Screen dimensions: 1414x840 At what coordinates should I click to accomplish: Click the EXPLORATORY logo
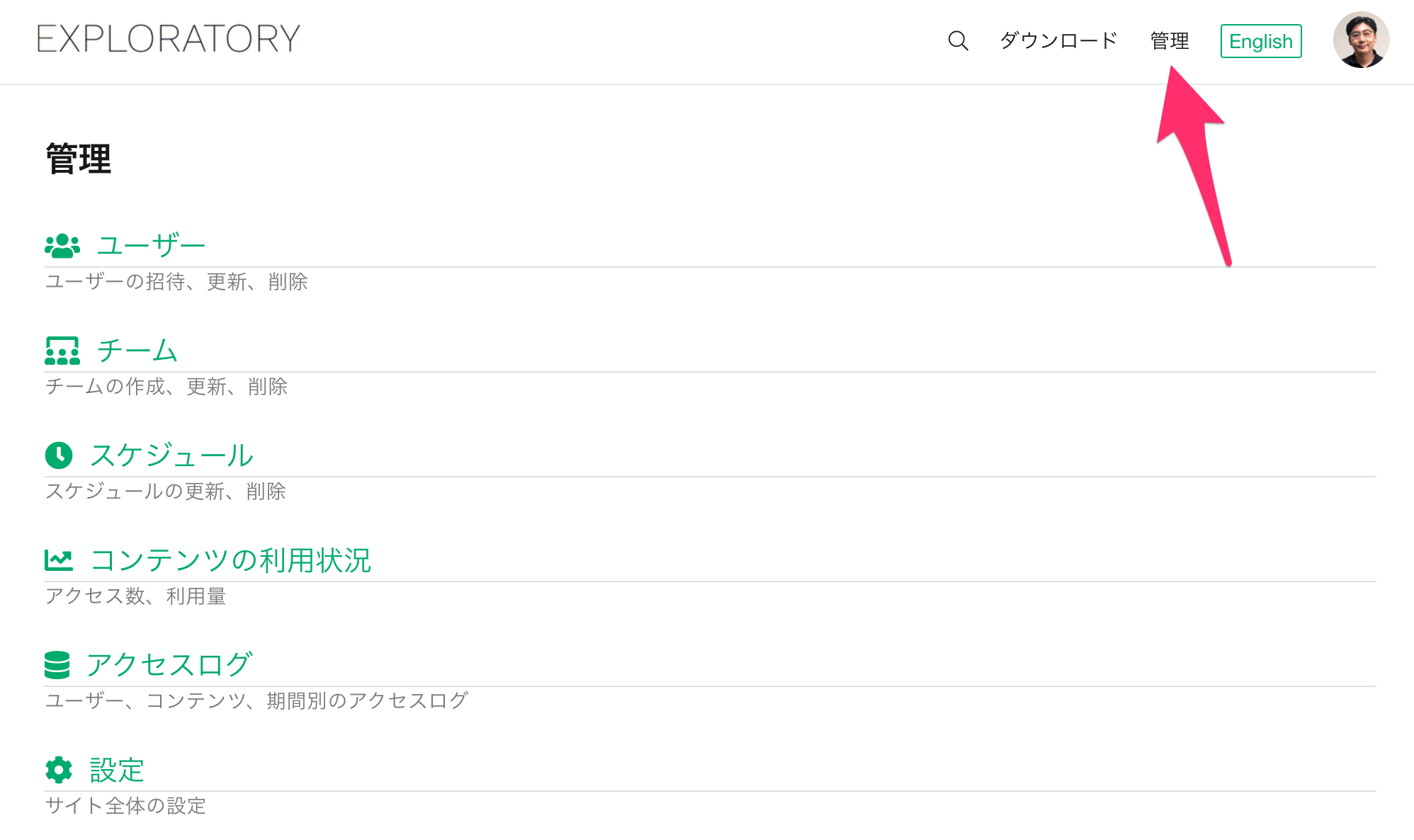[x=169, y=39]
